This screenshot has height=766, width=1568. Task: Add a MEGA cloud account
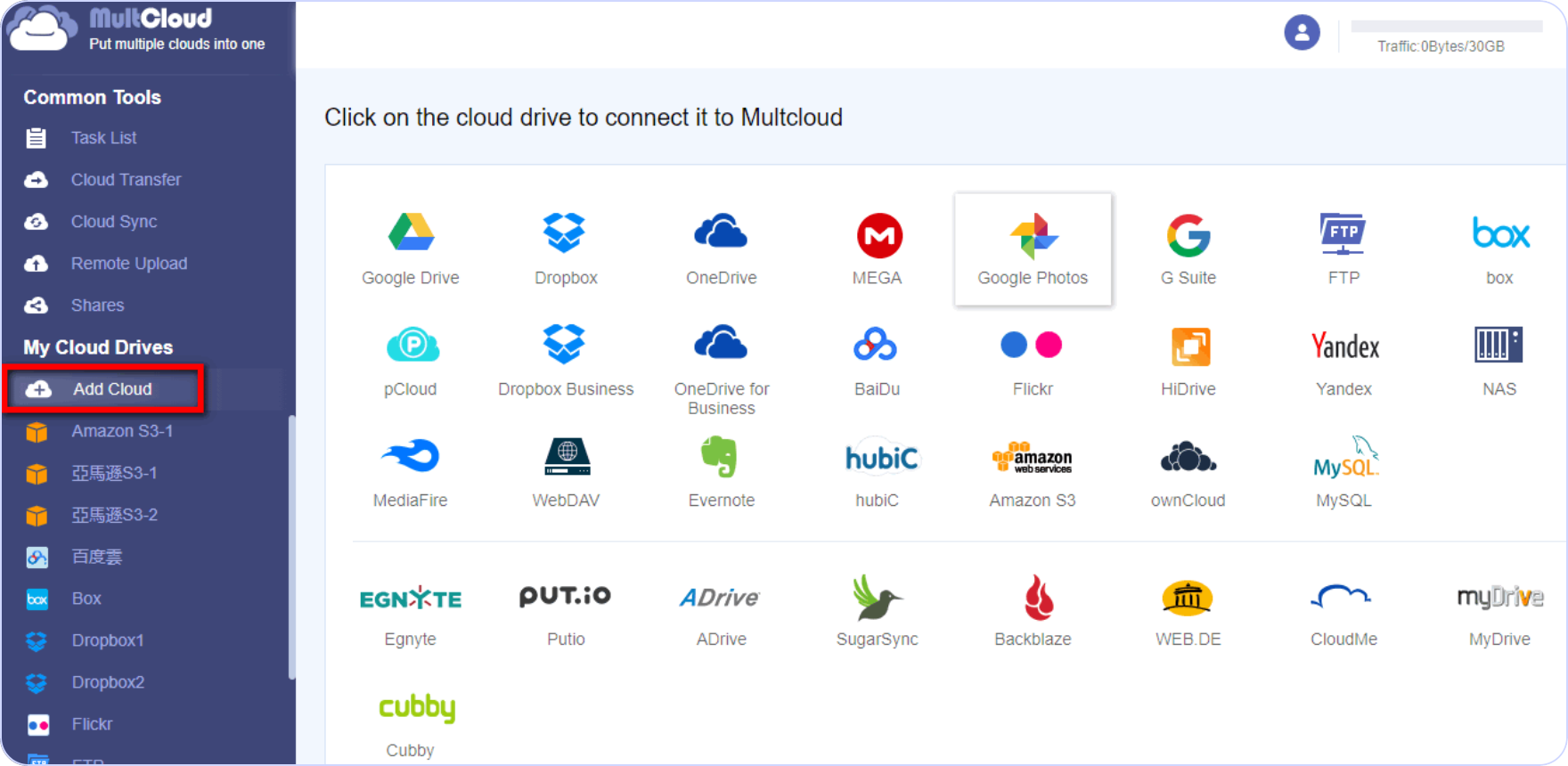coord(878,249)
